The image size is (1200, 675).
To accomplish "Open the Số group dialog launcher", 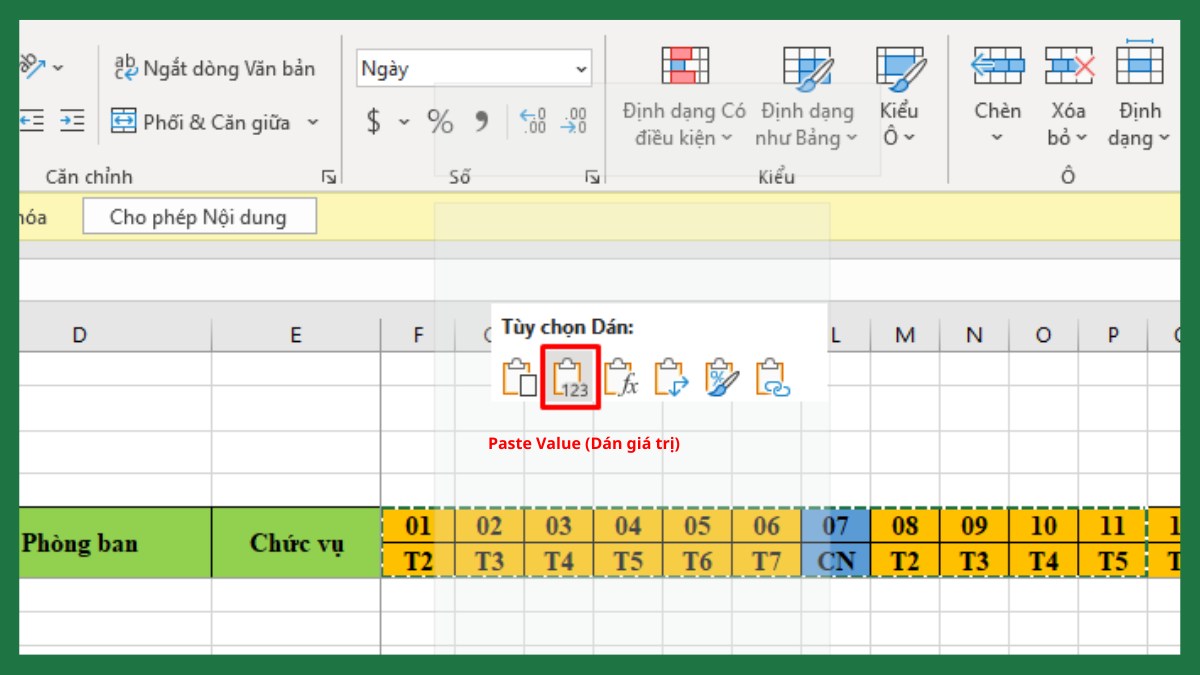I will [x=593, y=177].
